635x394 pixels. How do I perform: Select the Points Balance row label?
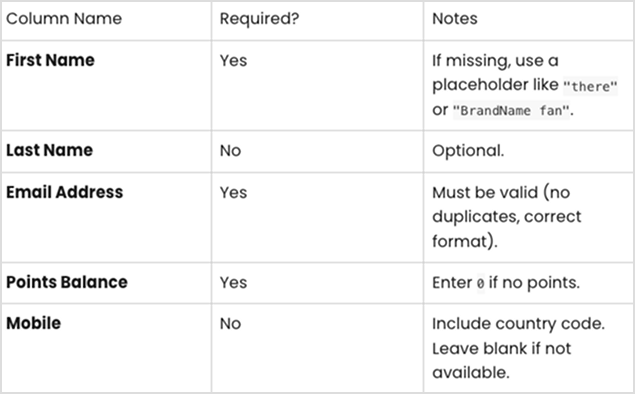pyautogui.click(x=67, y=282)
